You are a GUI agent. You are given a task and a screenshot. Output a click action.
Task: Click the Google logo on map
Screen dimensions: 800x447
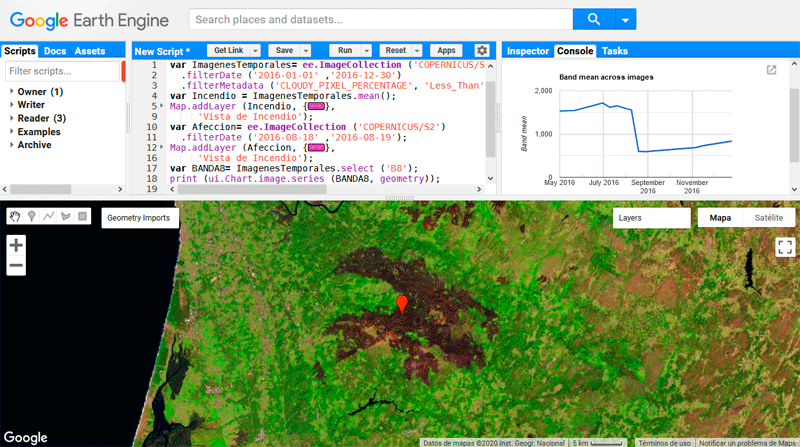[x=26, y=437]
